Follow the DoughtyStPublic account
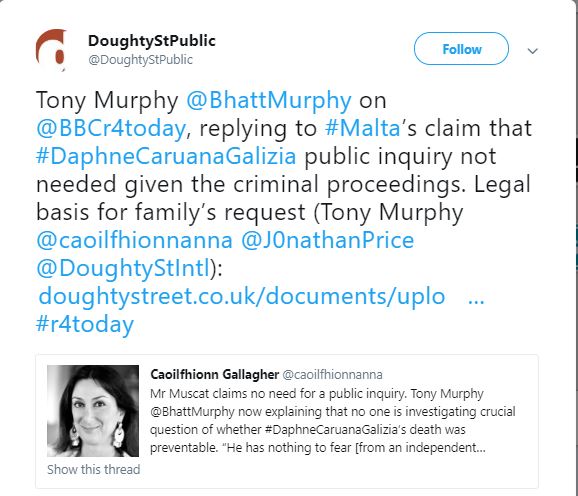578x496 pixels. pyautogui.click(x=461, y=49)
